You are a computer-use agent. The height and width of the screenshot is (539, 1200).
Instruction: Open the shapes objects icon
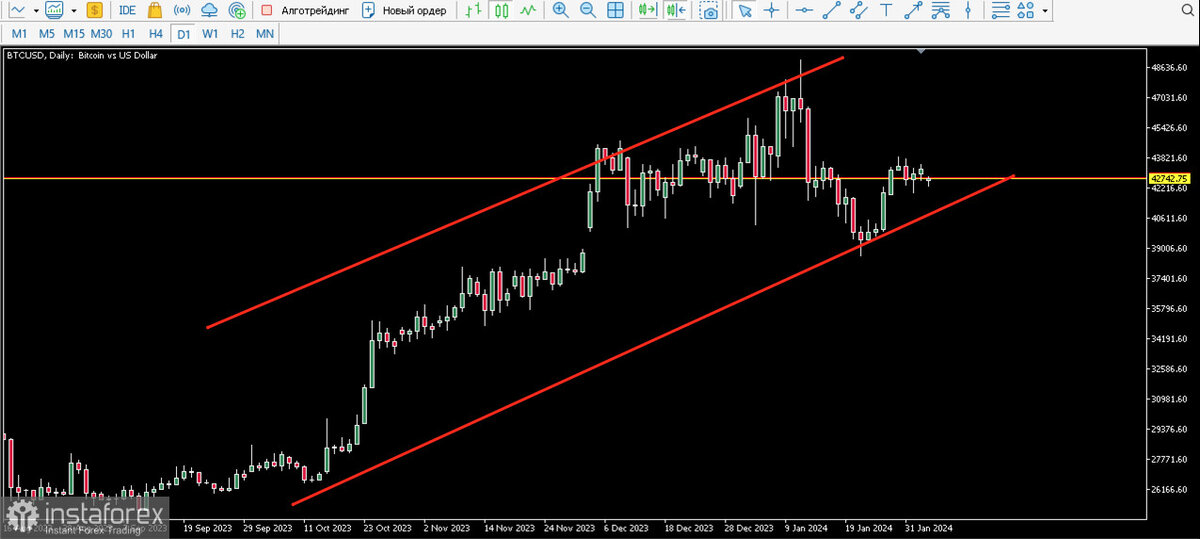coord(1027,10)
